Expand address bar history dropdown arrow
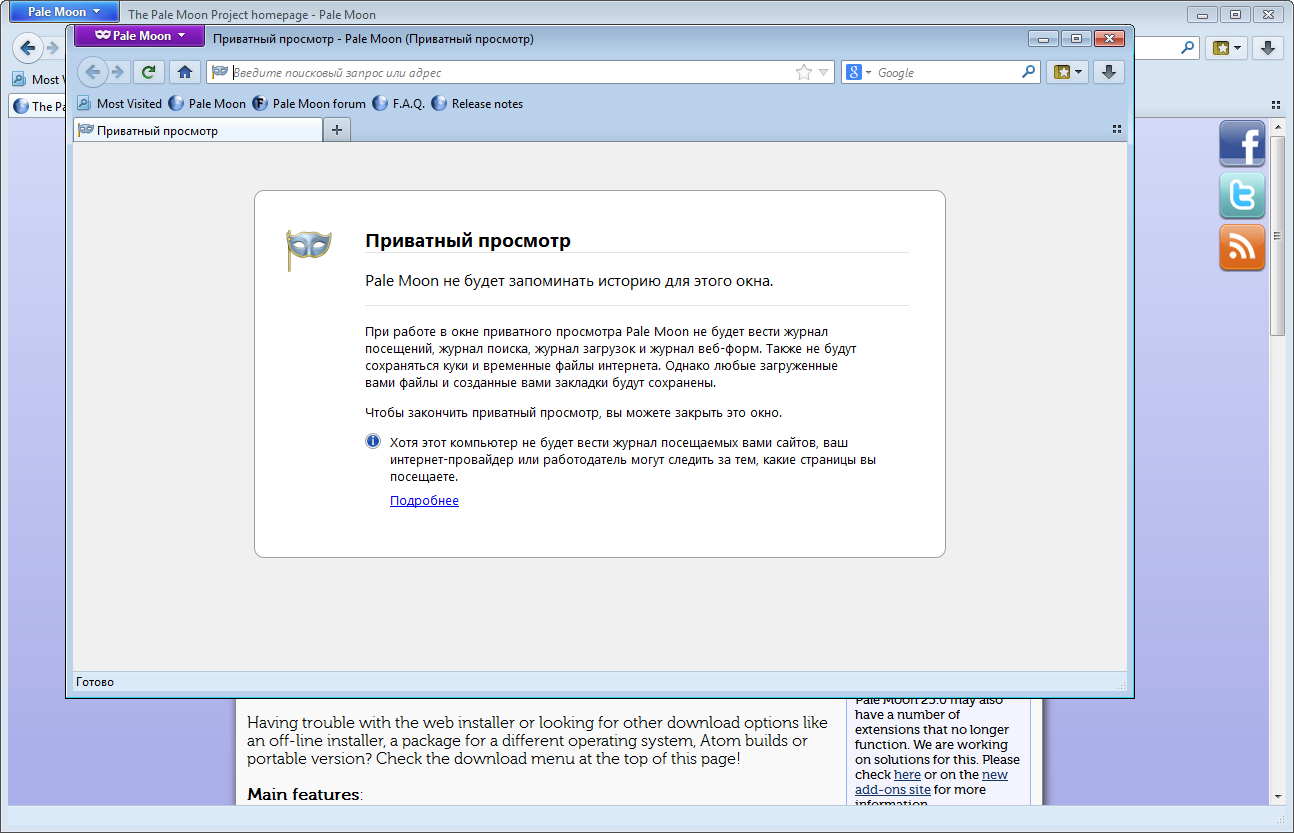 [x=824, y=72]
